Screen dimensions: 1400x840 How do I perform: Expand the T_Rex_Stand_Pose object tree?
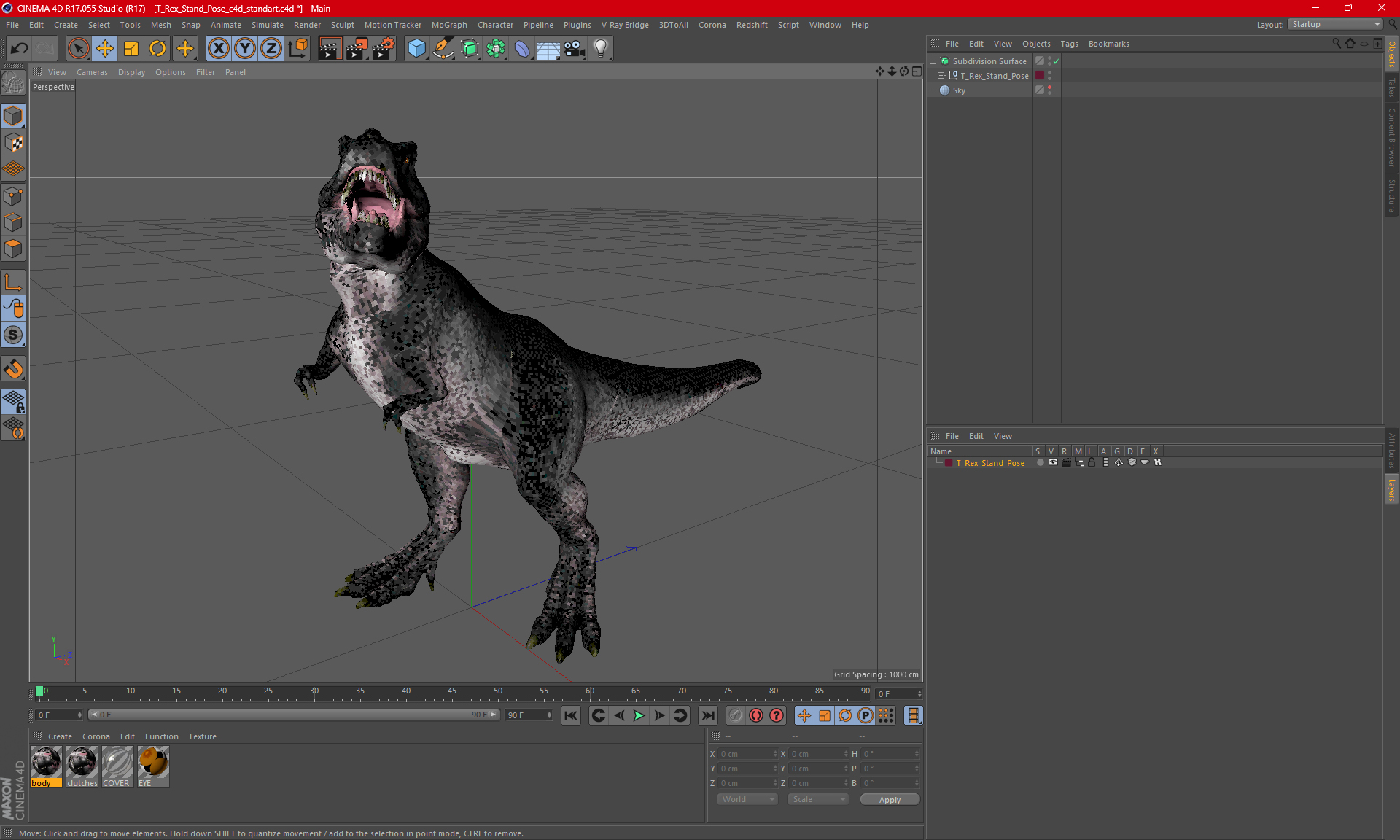point(941,75)
